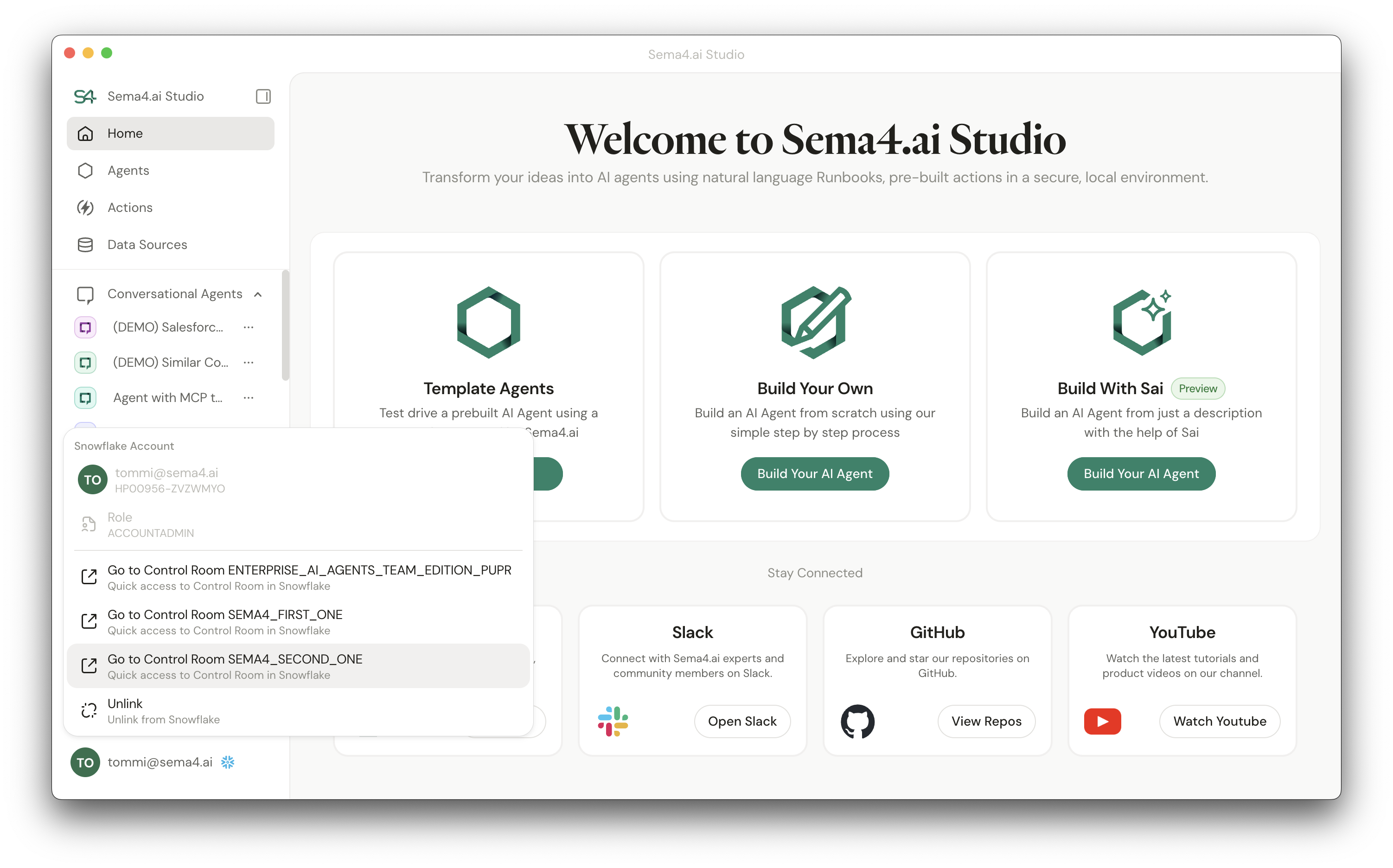1393x868 pixels.
Task: Toggle the sidebar collapse control
Action: (263, 96)
